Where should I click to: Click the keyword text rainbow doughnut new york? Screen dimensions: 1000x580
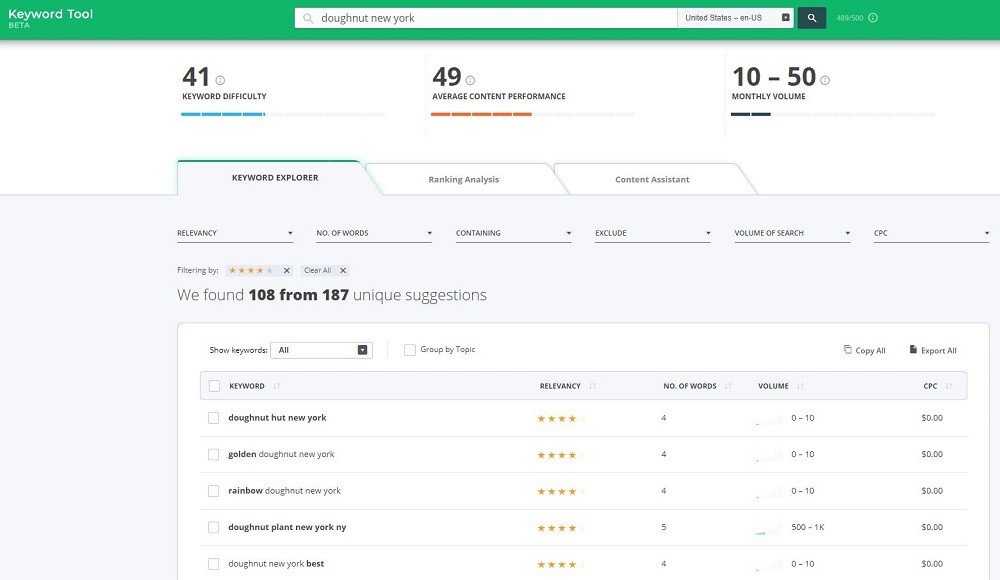[284, 491]
